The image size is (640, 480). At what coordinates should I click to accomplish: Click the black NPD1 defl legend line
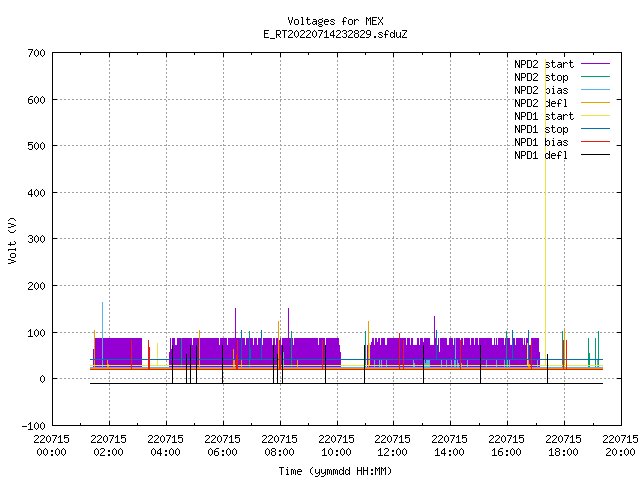(x=596, y=155)
